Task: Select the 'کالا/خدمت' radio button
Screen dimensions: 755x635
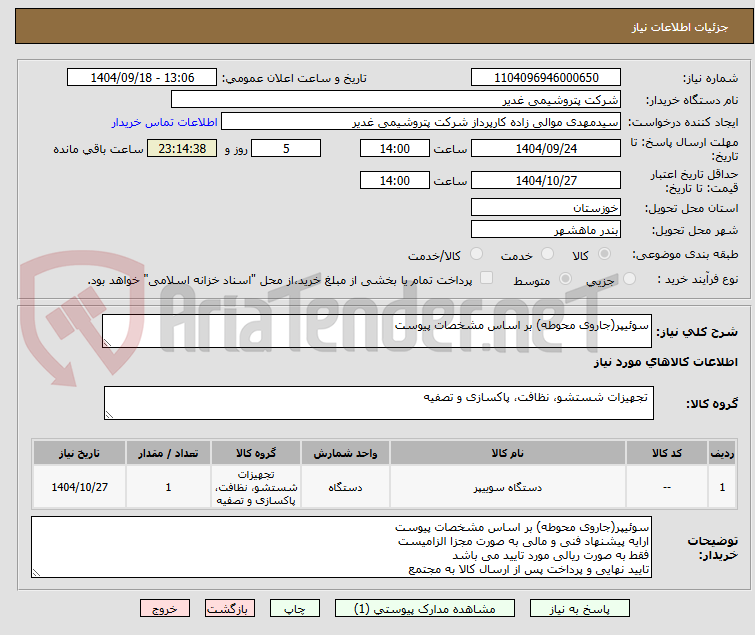Action: click(x=476, y=254)
